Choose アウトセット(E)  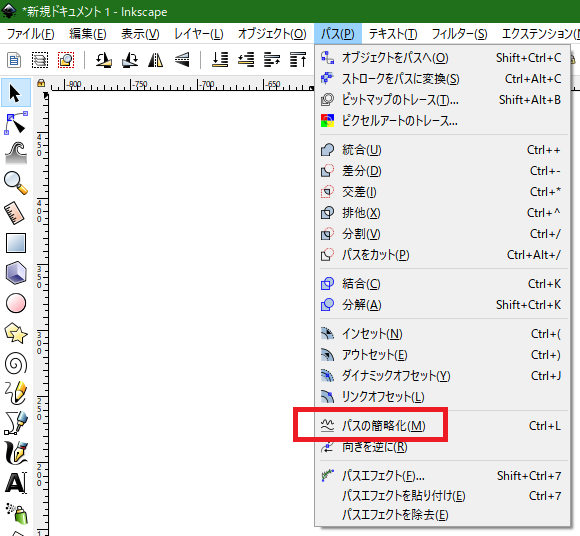pos(442,355)
